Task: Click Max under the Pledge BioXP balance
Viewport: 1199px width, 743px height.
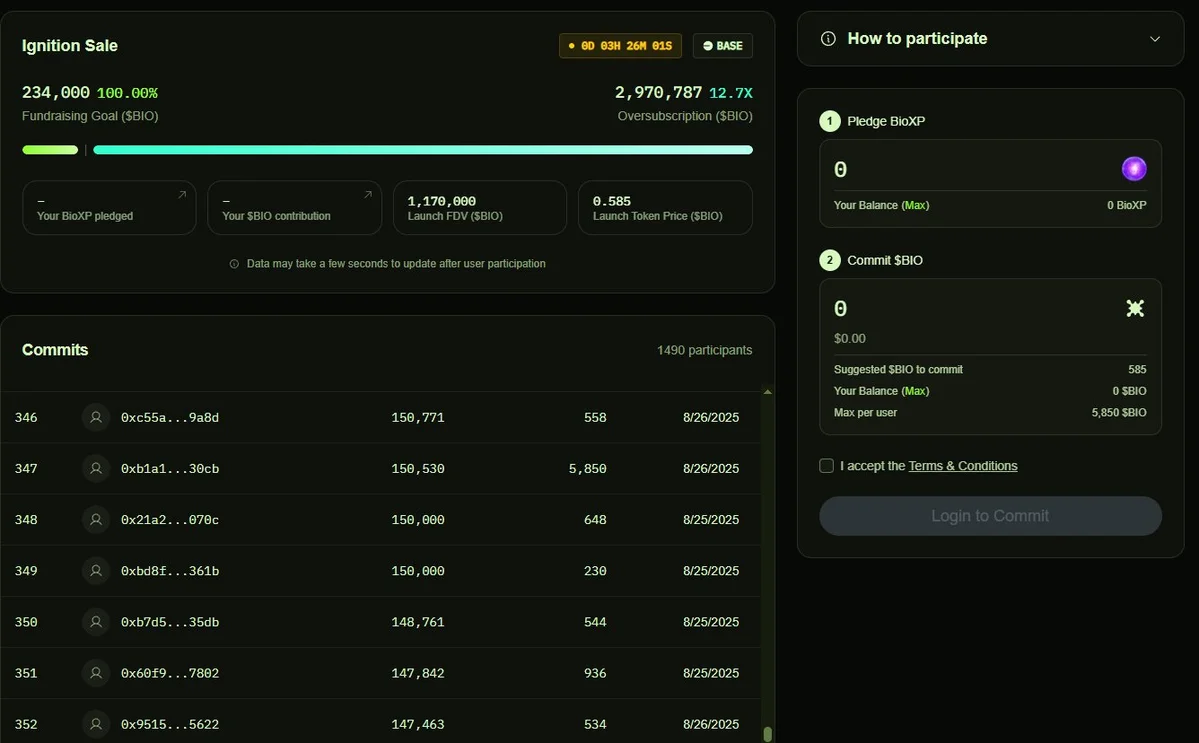Action: (915, 205)
